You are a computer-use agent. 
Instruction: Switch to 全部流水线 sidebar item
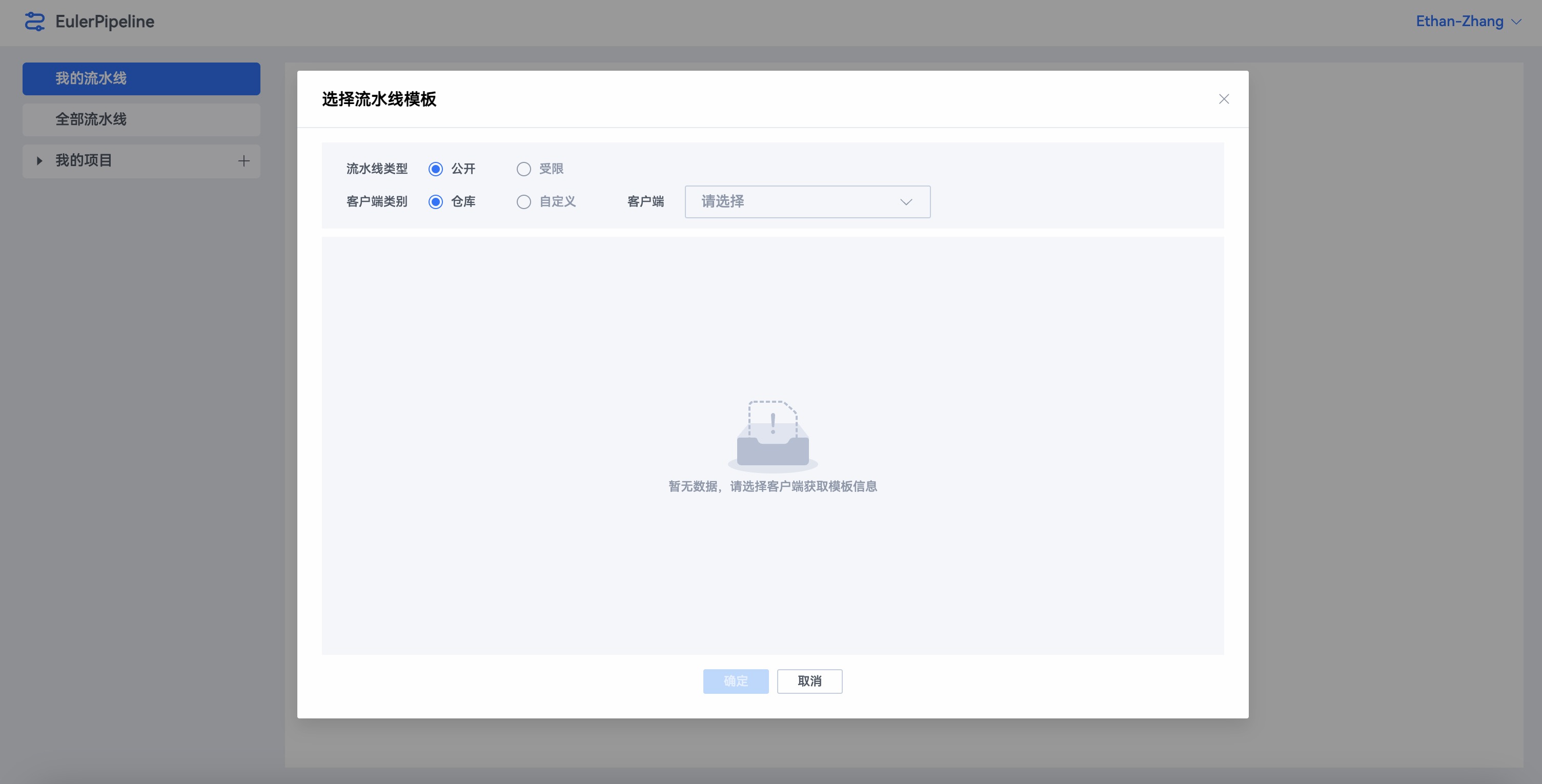(141, 120)
